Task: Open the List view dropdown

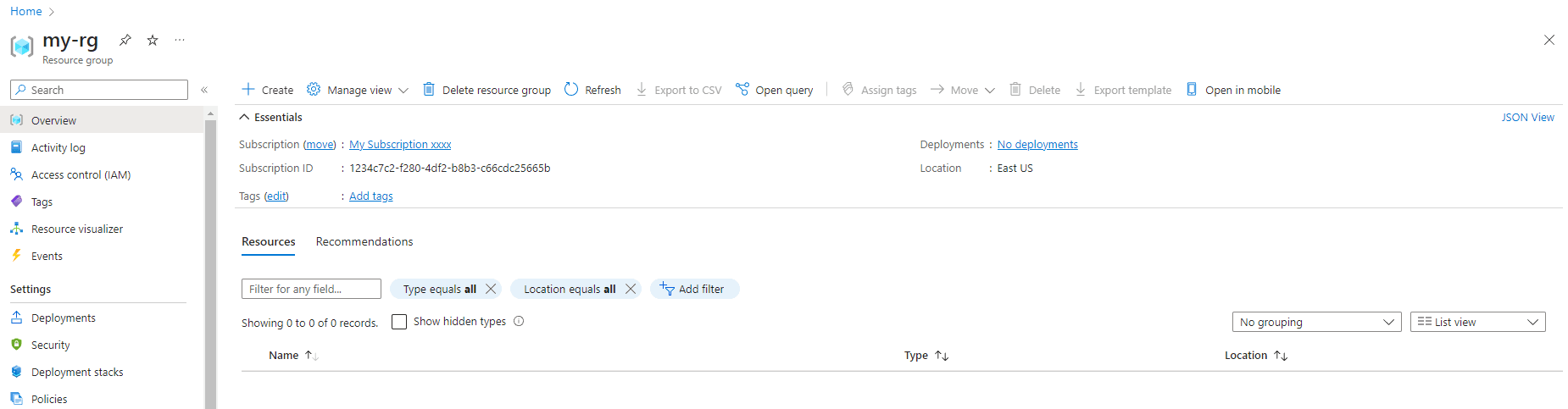Action: (x=1477, y=322)
